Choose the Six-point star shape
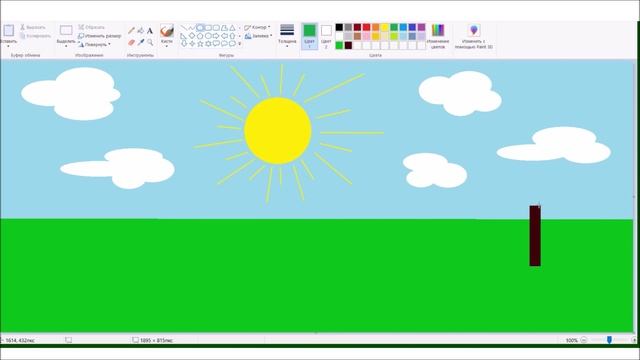Viewport: 640px width, 360px height. point(208,43)
